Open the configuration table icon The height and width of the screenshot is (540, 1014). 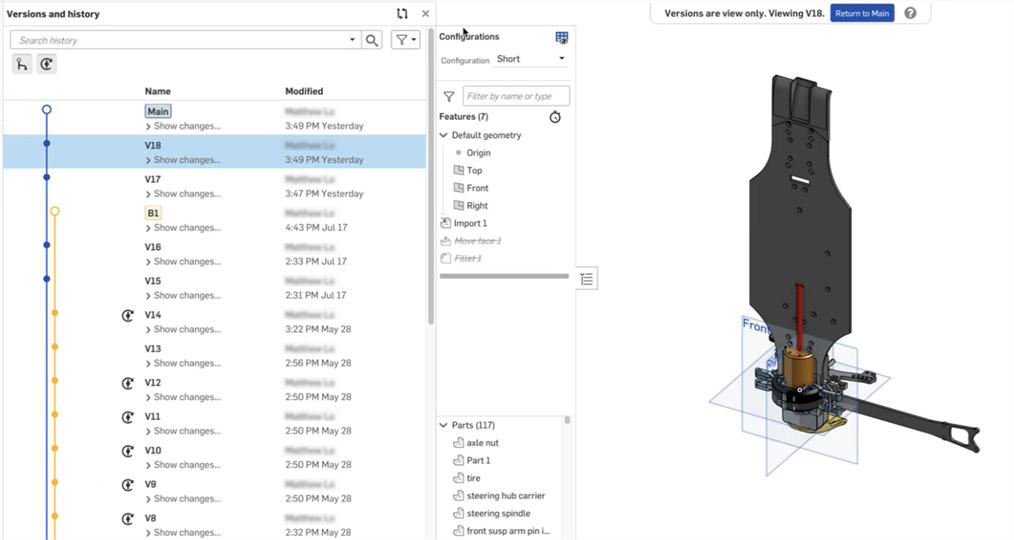562,37
